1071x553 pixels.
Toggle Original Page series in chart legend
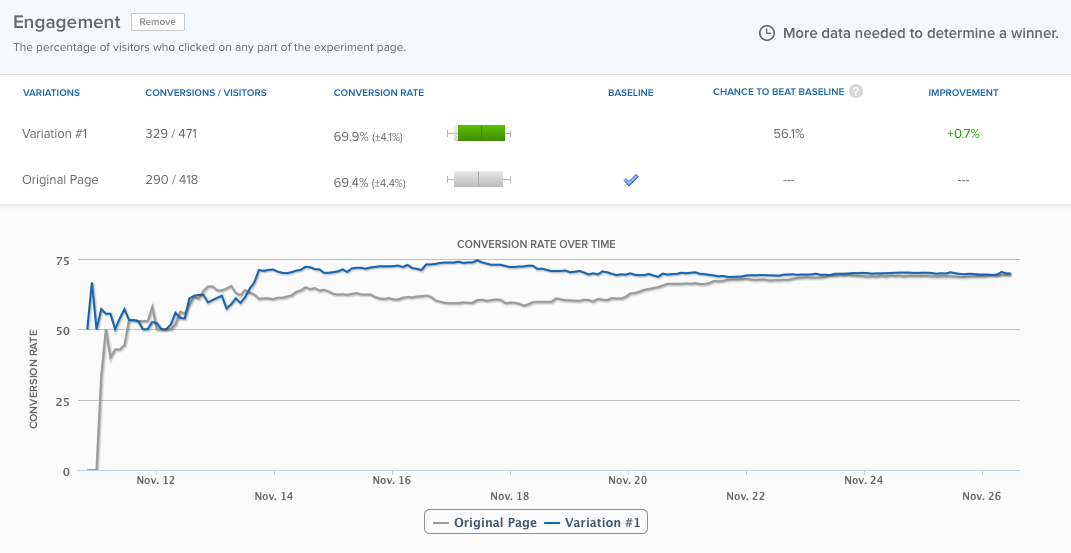tap(485, 522)
